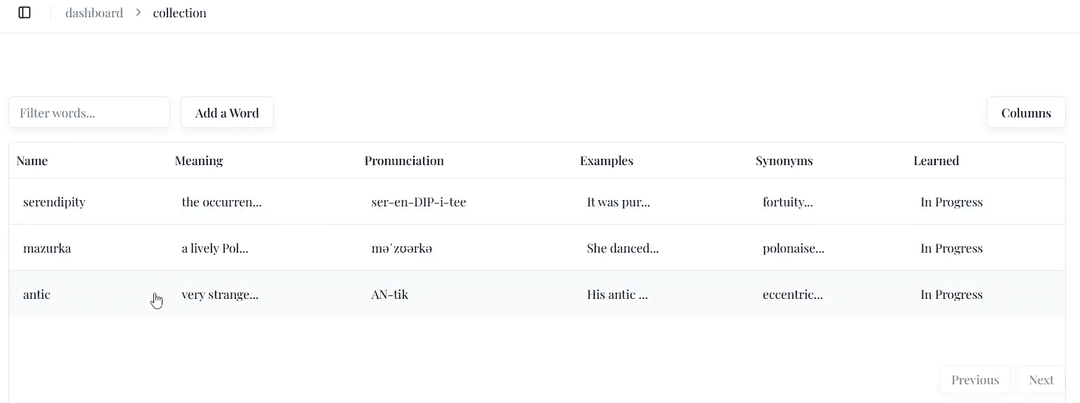Click the Pronunciation column header
This screenshot has height=403, width=1080.
[404, 161]
